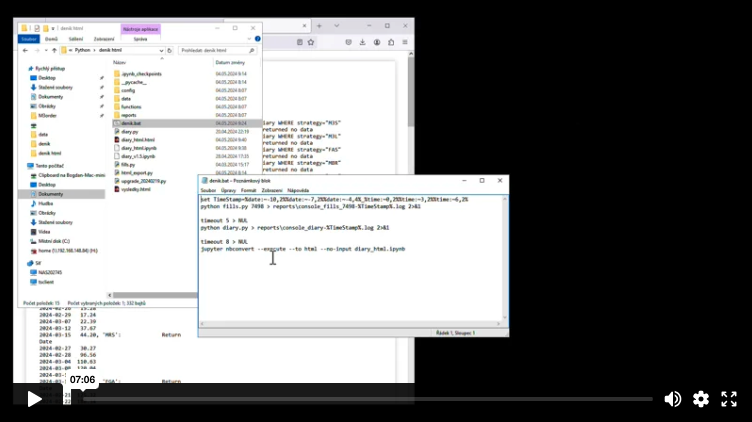Select the denik.bat file
This screenshot has height=422, width=752.
pyautogui.click(x=131, y=123)
